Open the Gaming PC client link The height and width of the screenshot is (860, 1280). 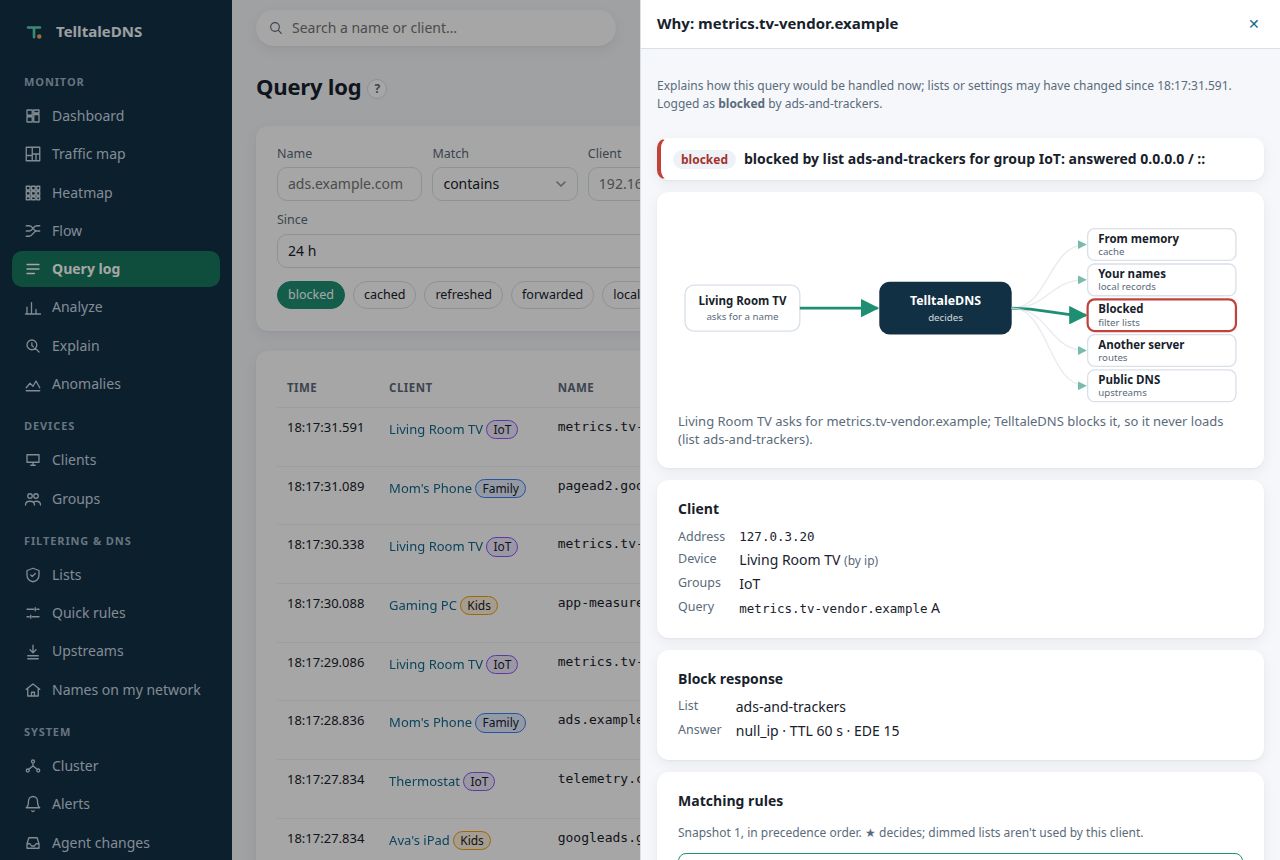(423, 606)
